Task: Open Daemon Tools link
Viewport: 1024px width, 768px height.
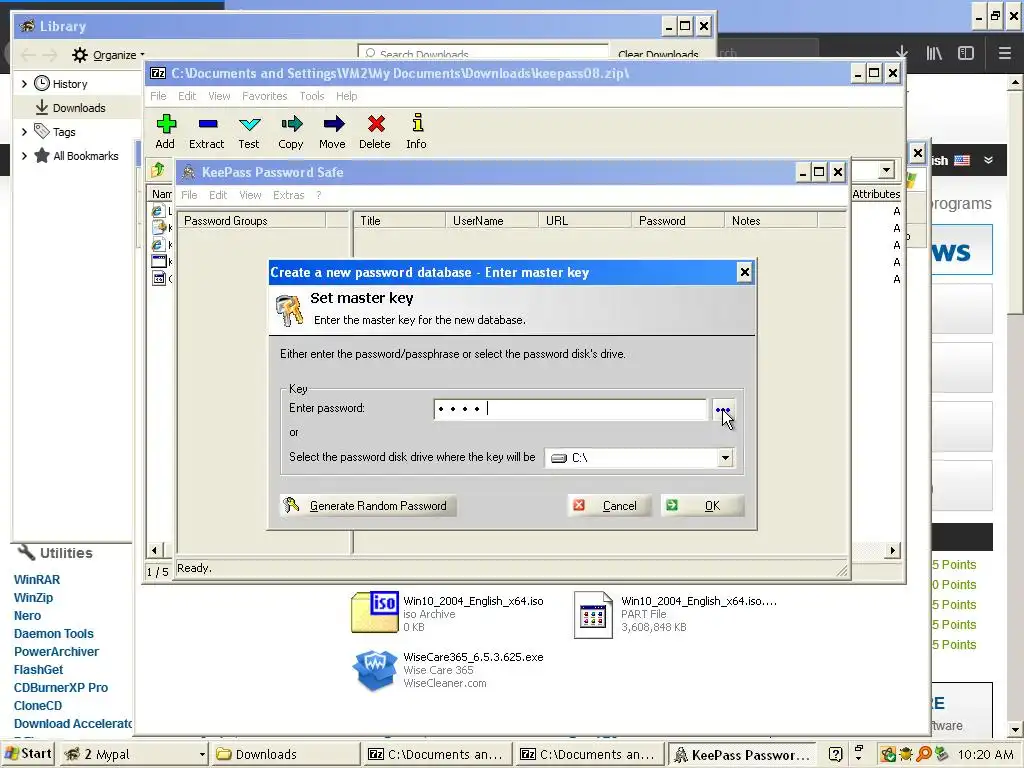Action: [x=54, y=633]
